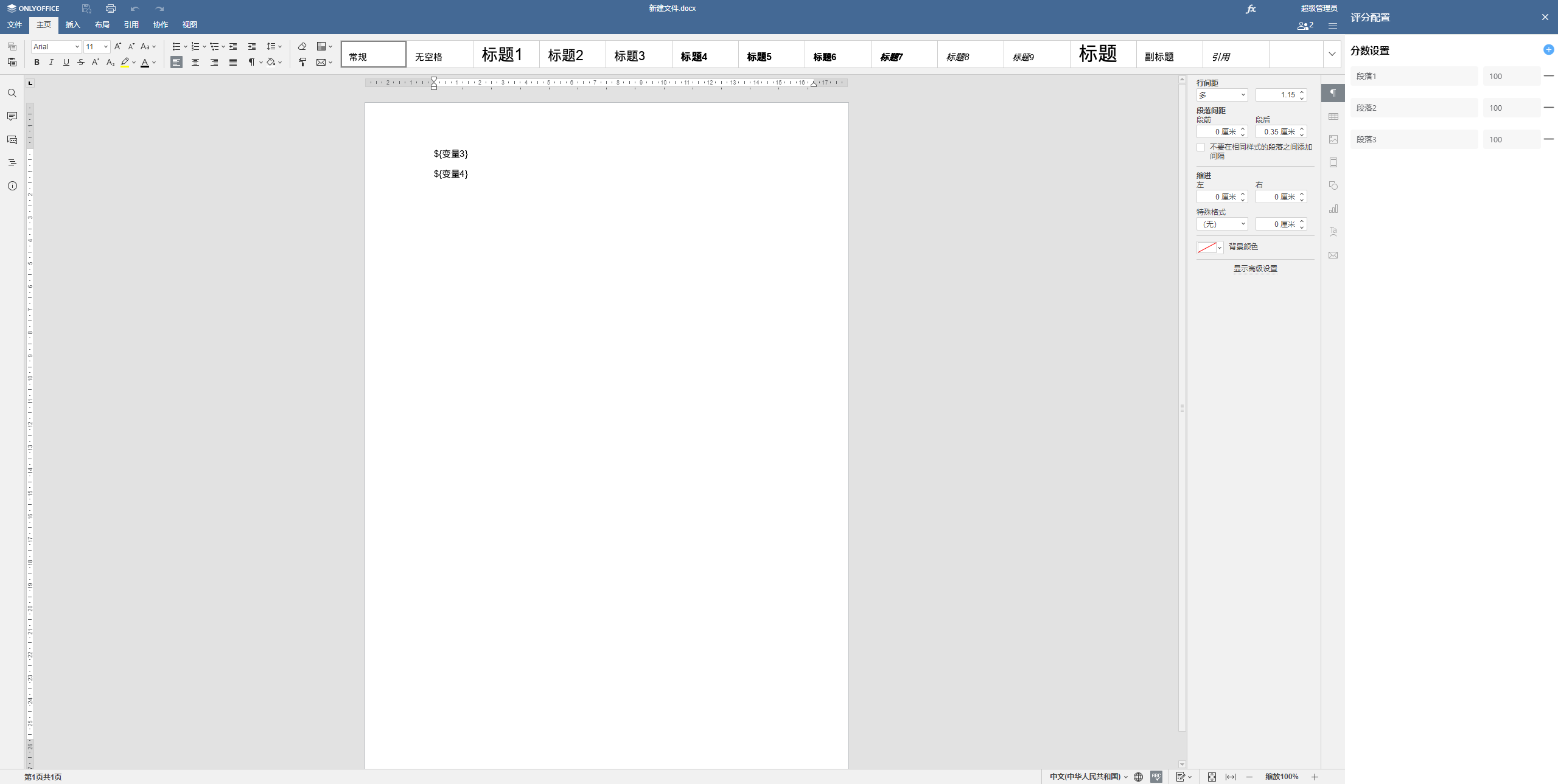Apply the 副标题 style
The height and width of the screenshot is (784, 1558).
(x=1170, y=54)
